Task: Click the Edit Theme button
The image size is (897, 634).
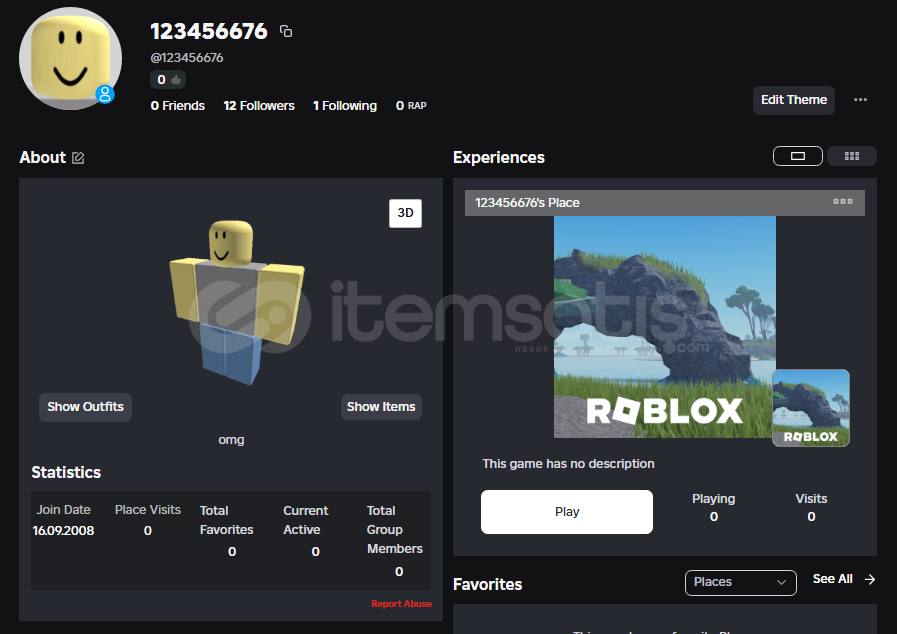Action: (x=794, y=100)
